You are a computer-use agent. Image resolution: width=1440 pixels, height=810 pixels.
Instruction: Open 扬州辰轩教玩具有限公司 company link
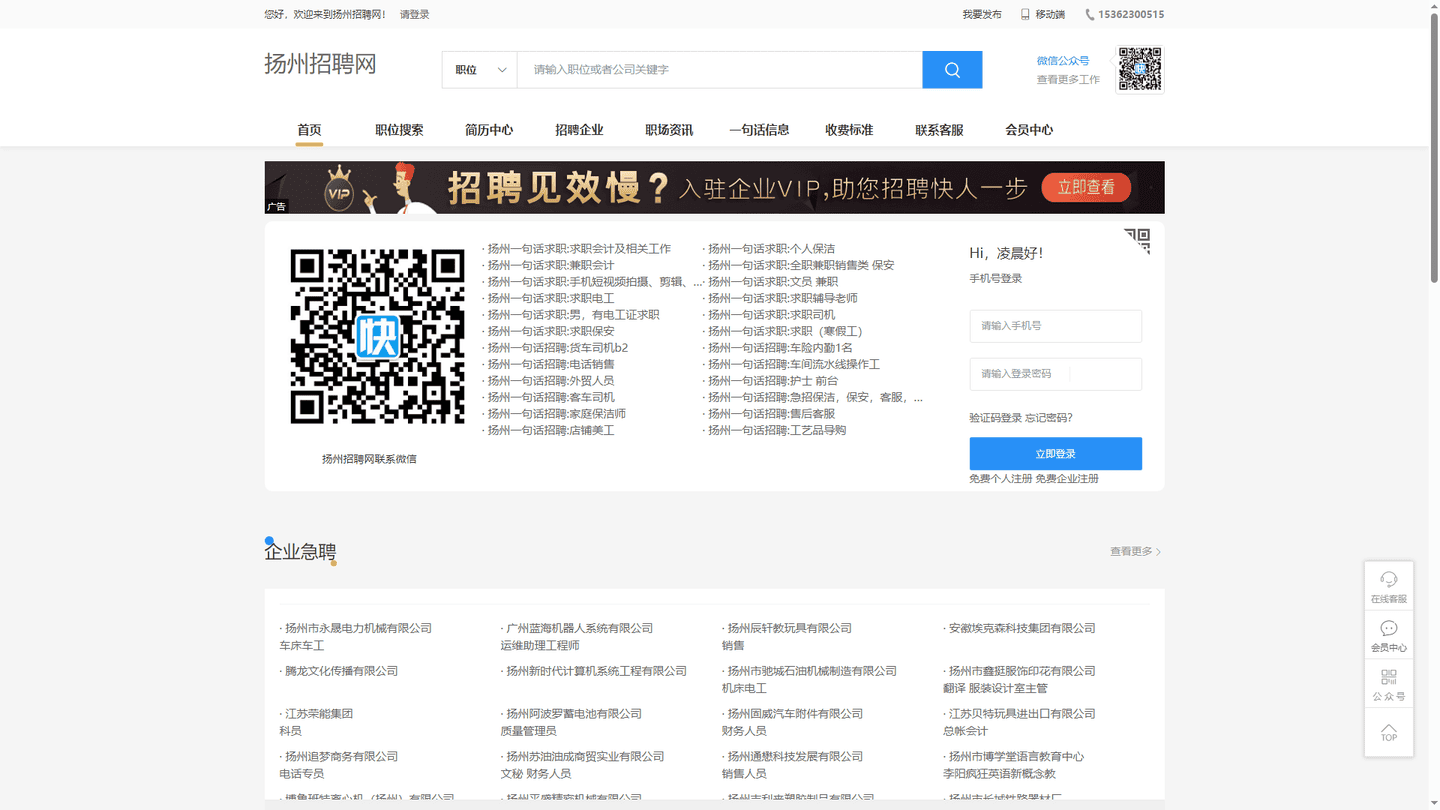[789, 628]
